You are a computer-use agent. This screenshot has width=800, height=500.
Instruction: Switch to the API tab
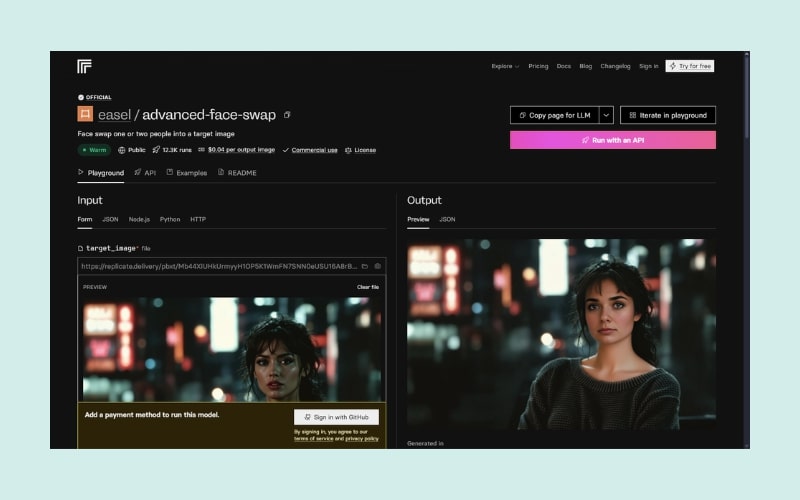click(145, 173)
